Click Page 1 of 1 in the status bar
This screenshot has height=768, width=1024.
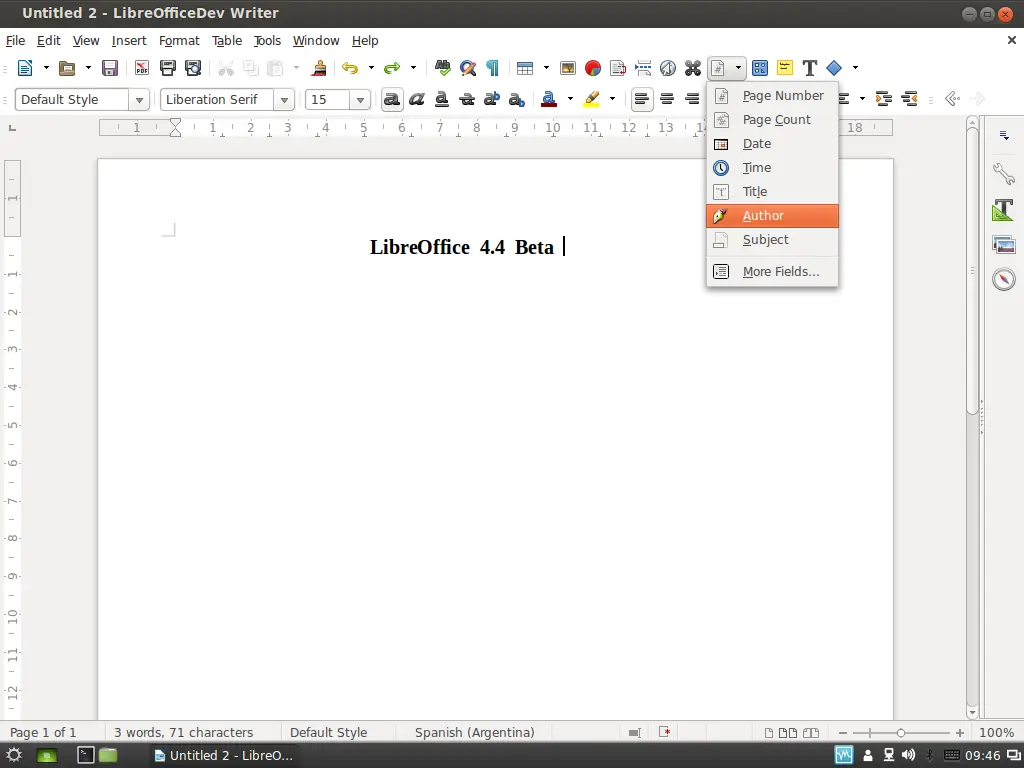(x=43, y=733)
